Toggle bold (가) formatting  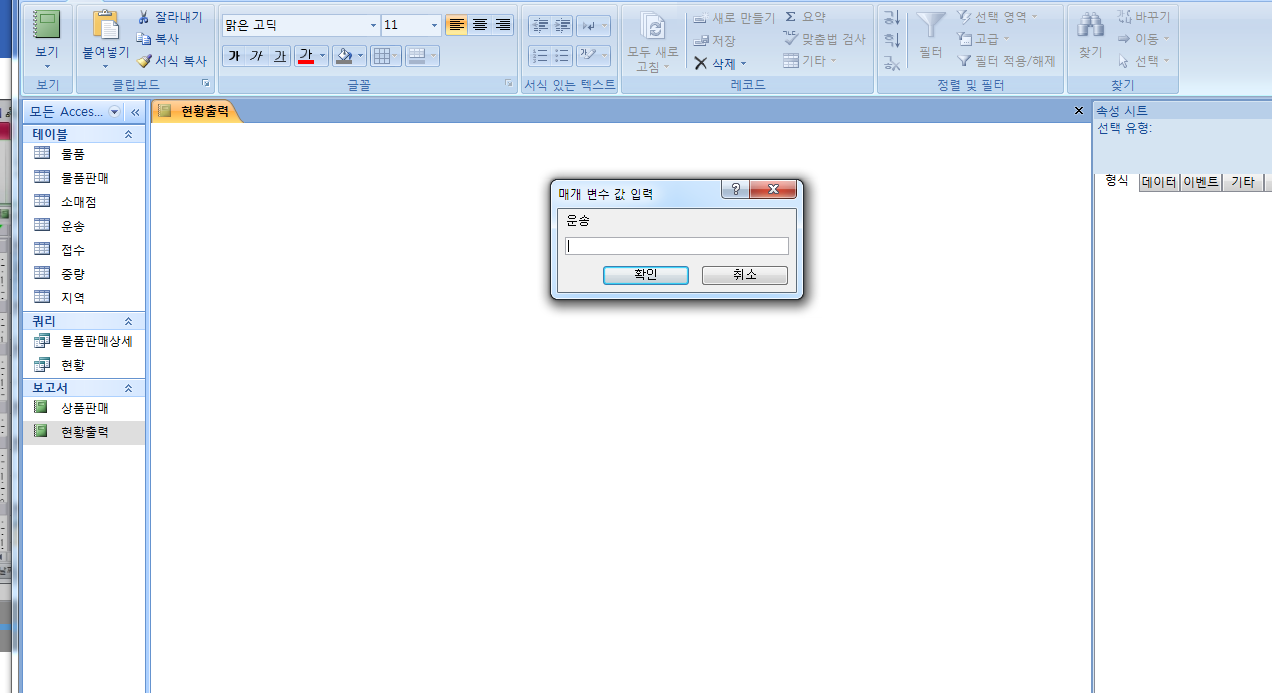point(233,56)
